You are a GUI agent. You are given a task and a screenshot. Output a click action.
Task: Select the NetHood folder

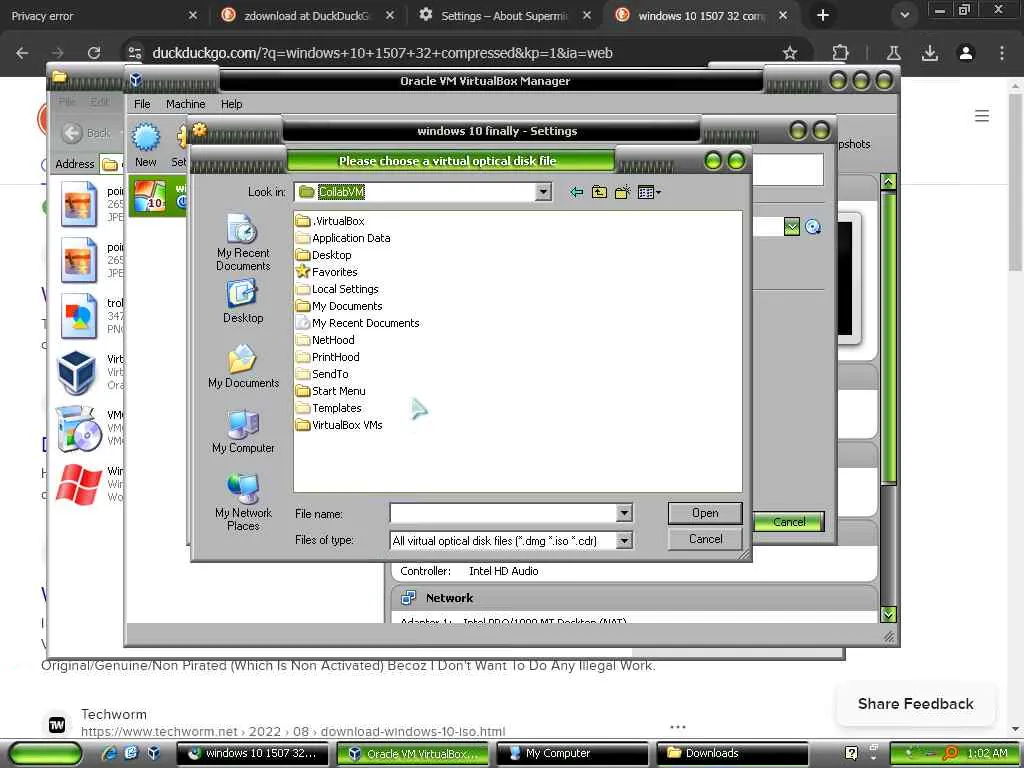325,340
